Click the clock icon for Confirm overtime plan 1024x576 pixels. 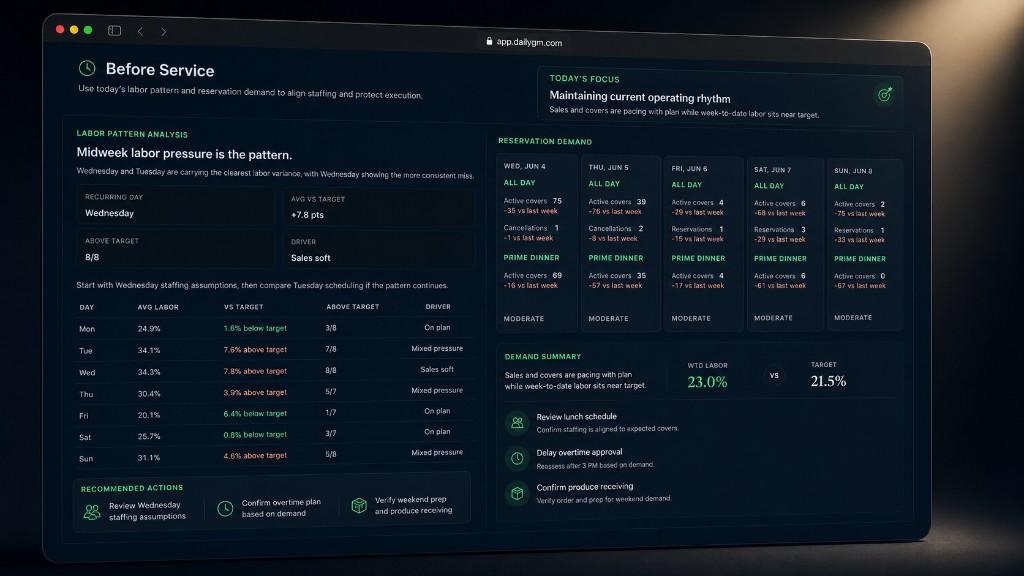[225, 509]
